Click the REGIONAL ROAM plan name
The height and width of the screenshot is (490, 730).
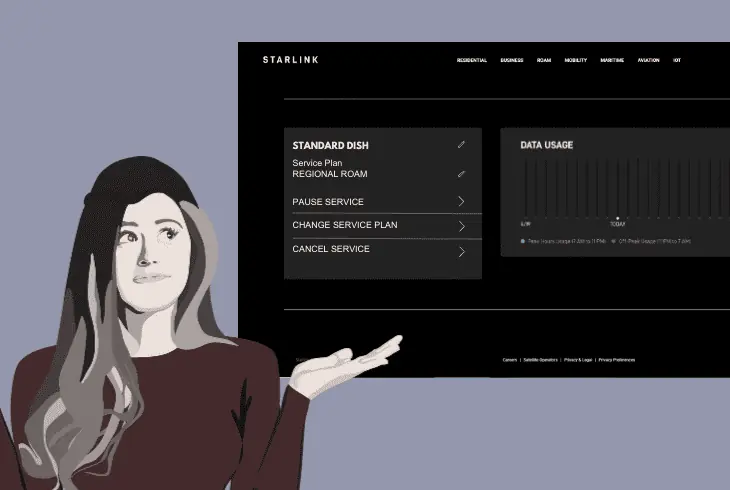tap(330, 174)
